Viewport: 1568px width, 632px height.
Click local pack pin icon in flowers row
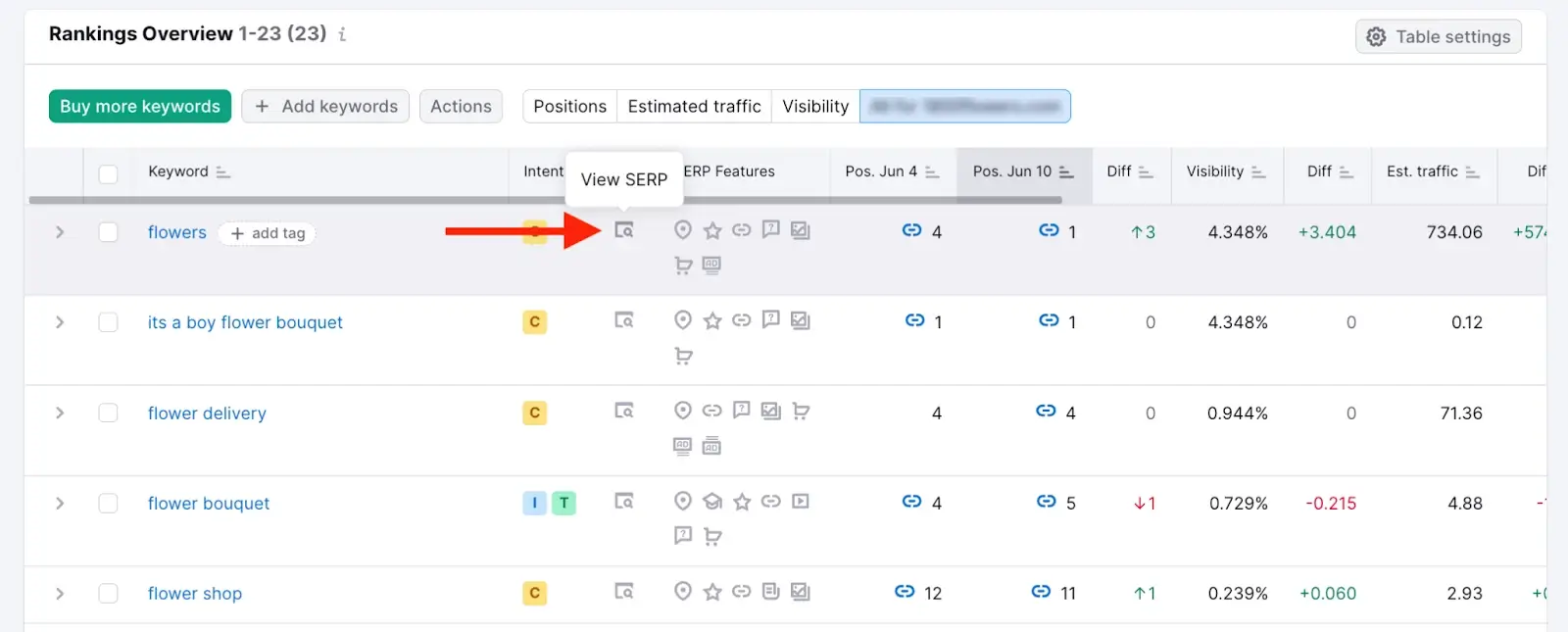[x=683, y=230]
